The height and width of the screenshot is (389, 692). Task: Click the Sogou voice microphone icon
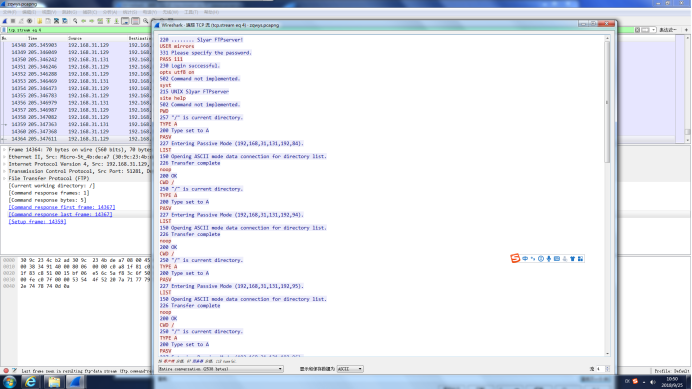pyautogui.click(x=549, y=259)
